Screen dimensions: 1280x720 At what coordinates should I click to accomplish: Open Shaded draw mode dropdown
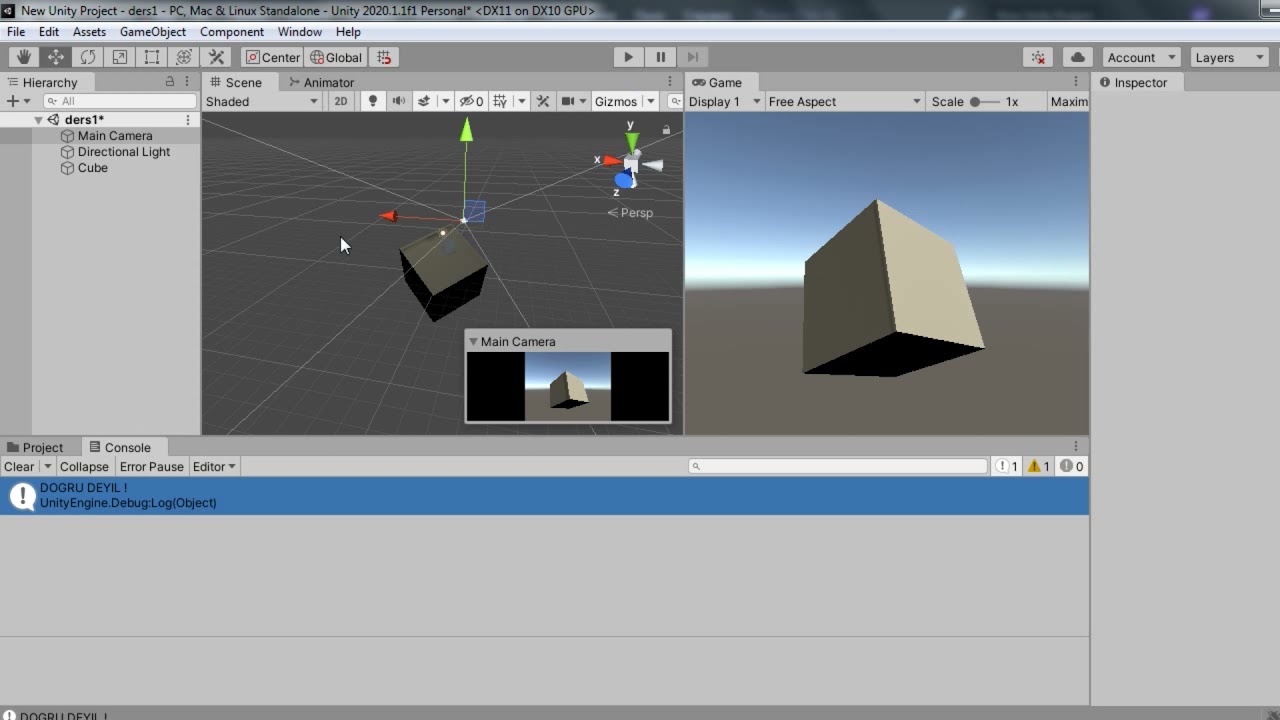(262, 101)
